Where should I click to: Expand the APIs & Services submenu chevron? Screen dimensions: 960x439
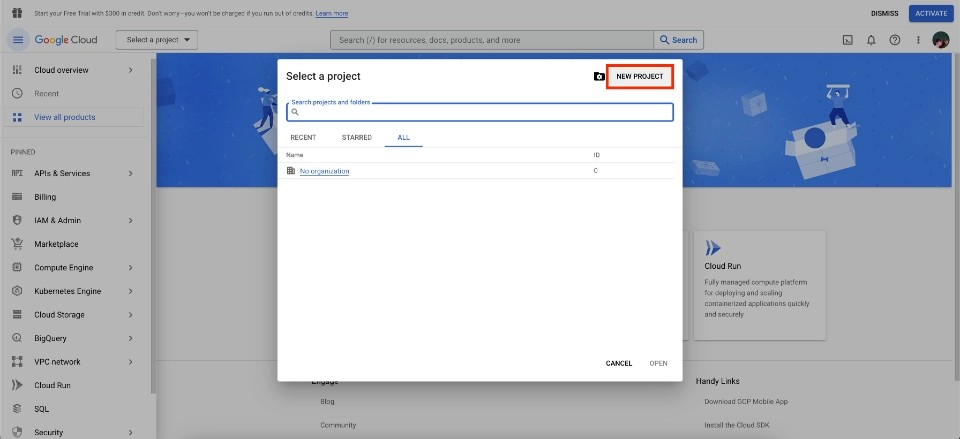tap(130, 173)
